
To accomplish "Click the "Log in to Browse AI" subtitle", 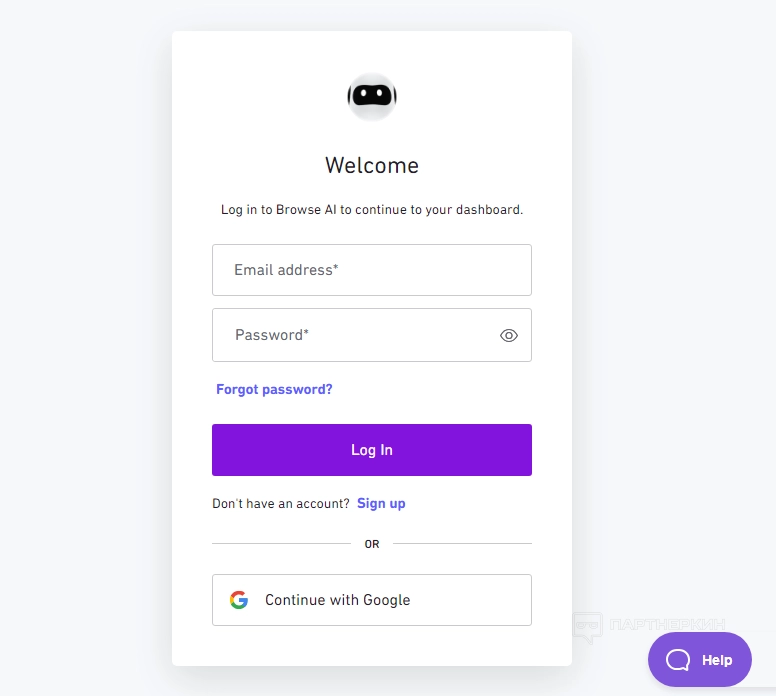I will (372, 210).
